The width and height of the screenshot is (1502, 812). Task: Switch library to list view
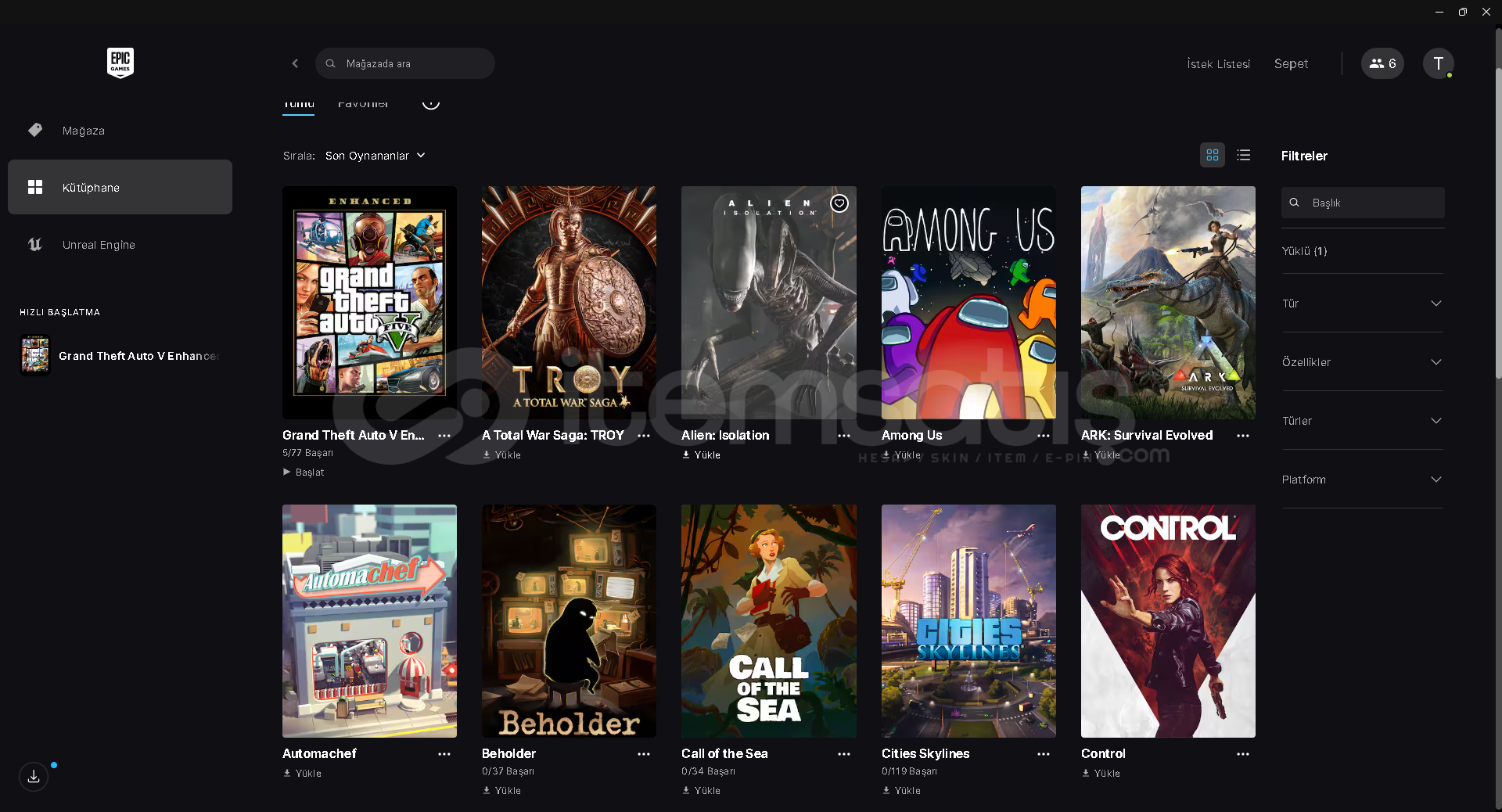click(1244, 155)
